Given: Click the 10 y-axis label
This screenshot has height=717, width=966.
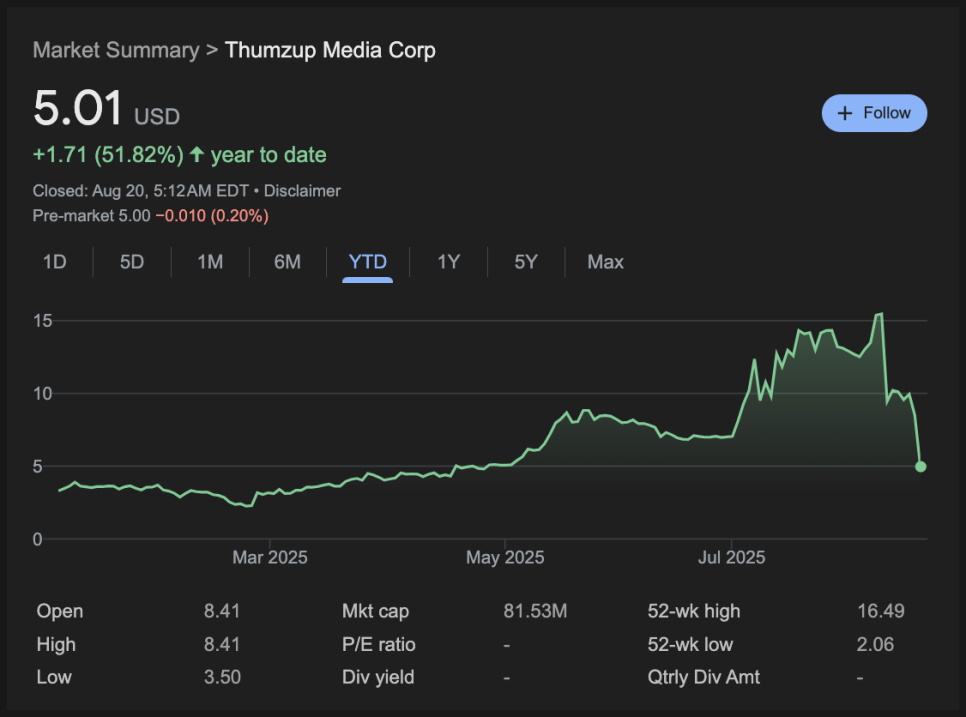Looking at the screenshot, I should point(43,394).
